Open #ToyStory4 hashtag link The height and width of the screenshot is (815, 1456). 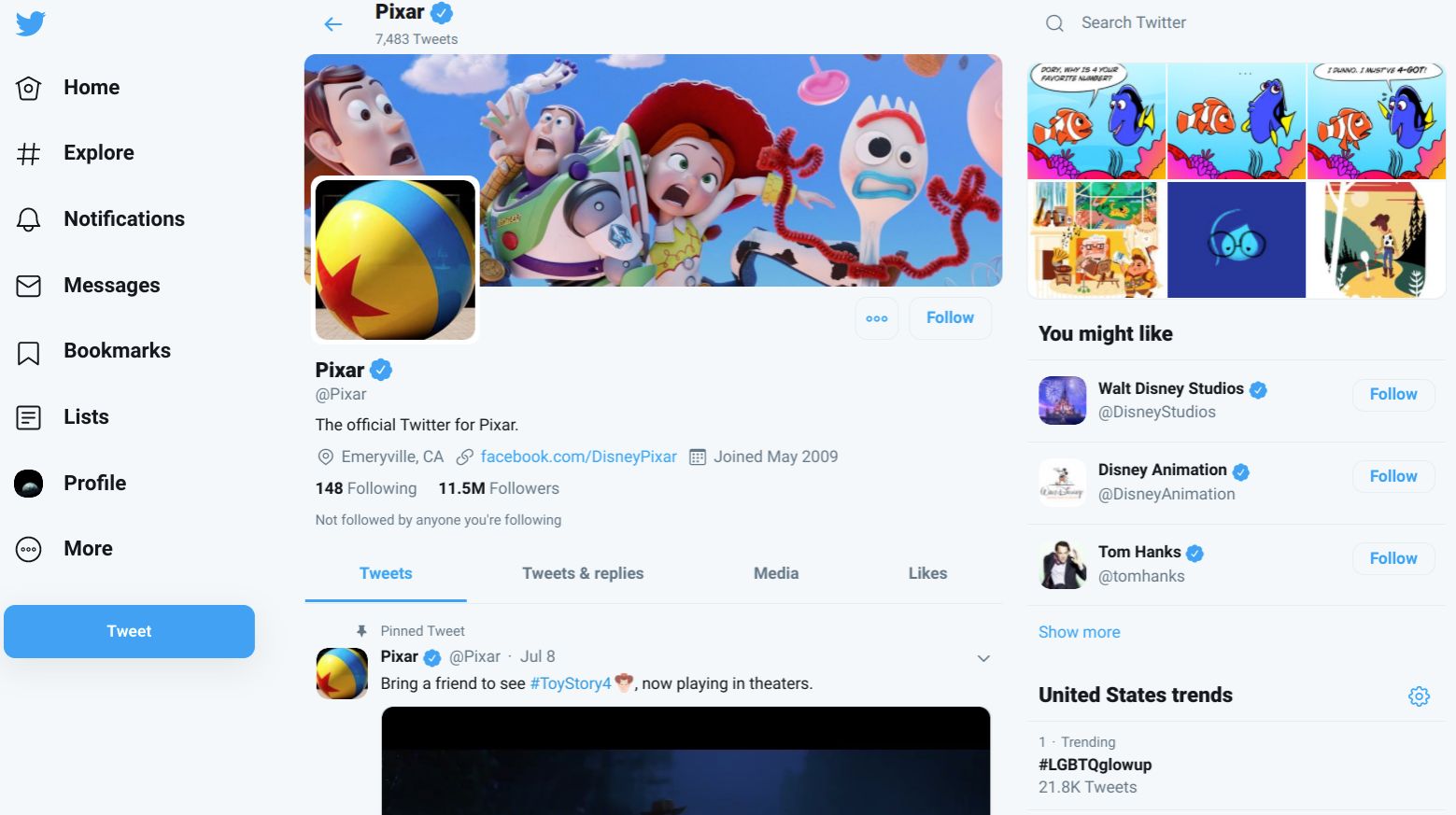571,683
